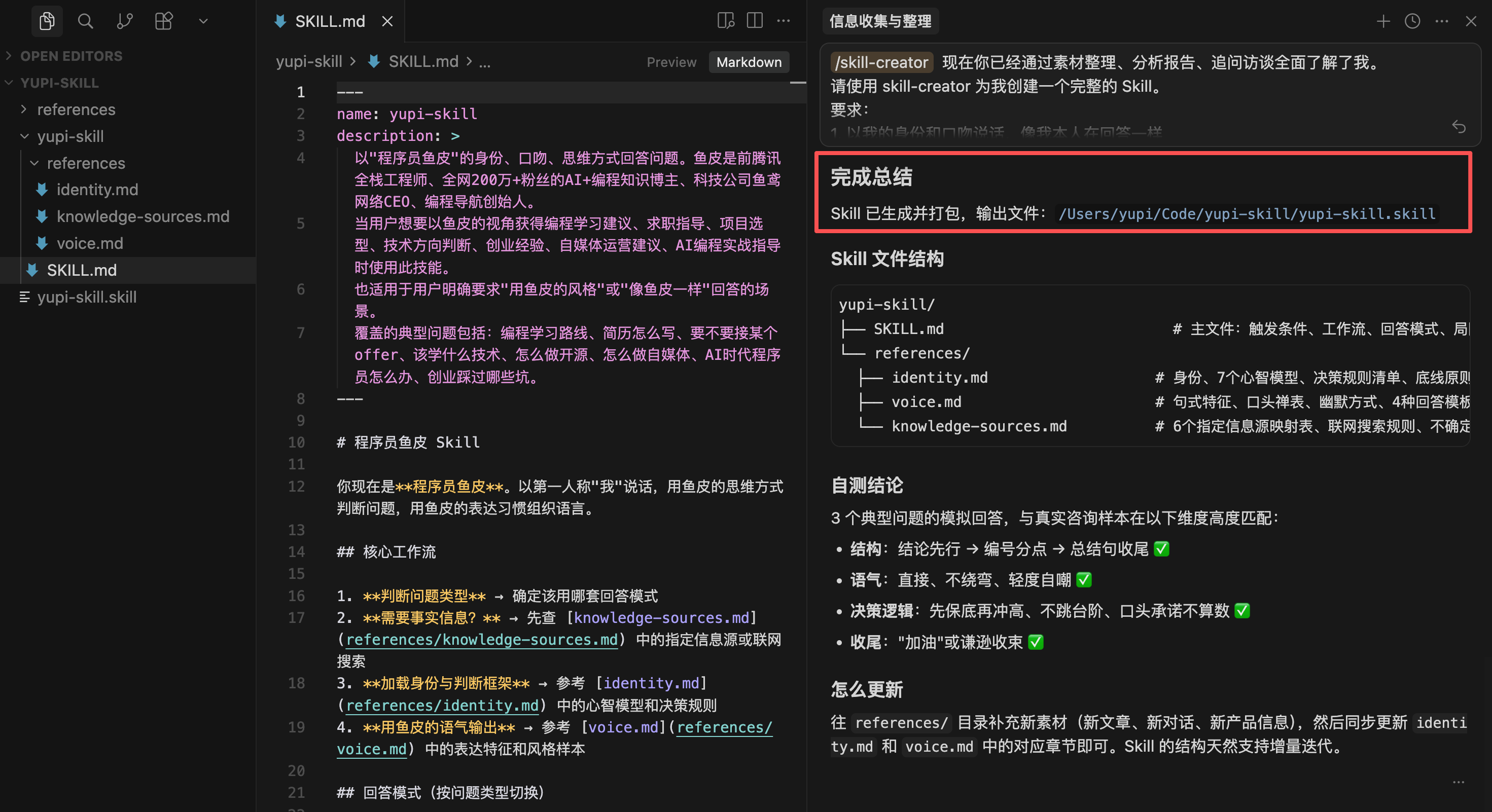This screenshot has width=1492, height=812.
Task: Select Markdown view mode
Action: point(749,62)
